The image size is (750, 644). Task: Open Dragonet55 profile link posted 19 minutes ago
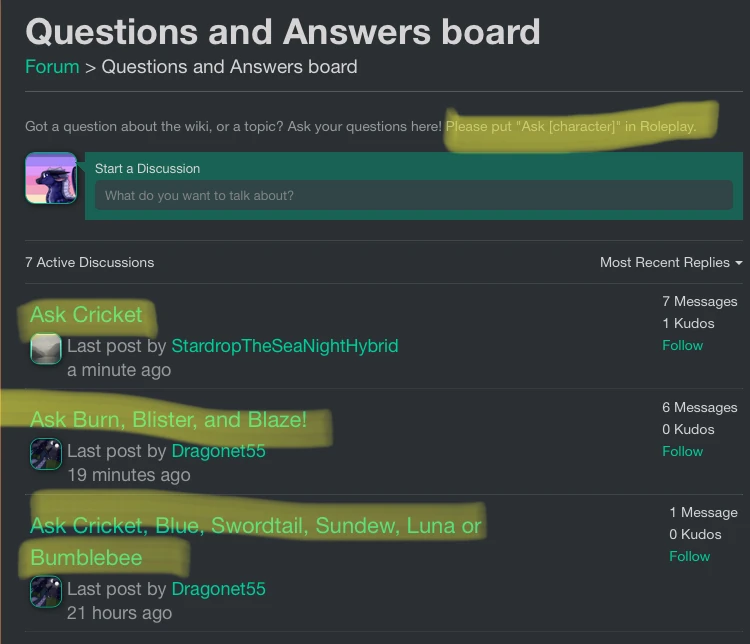coord(218,451)
